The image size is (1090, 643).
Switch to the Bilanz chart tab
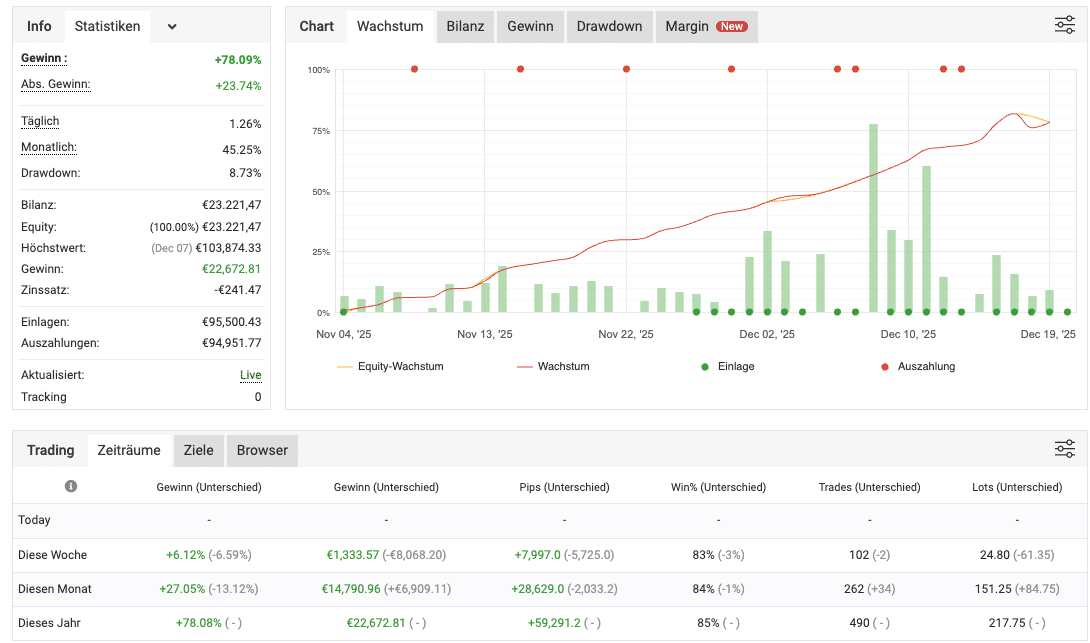click(465, 27)
